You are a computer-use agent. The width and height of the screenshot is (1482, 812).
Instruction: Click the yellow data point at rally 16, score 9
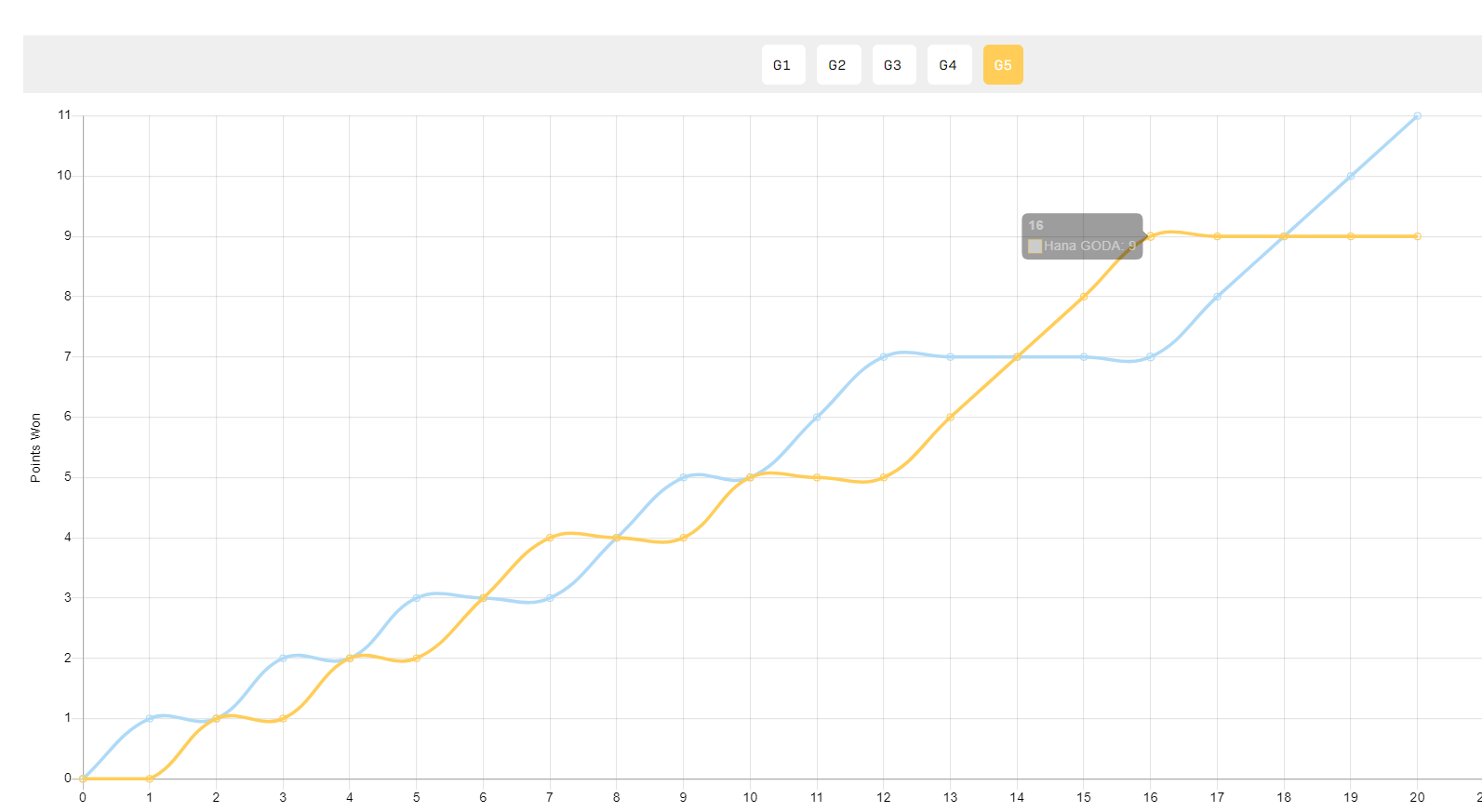1151,236
